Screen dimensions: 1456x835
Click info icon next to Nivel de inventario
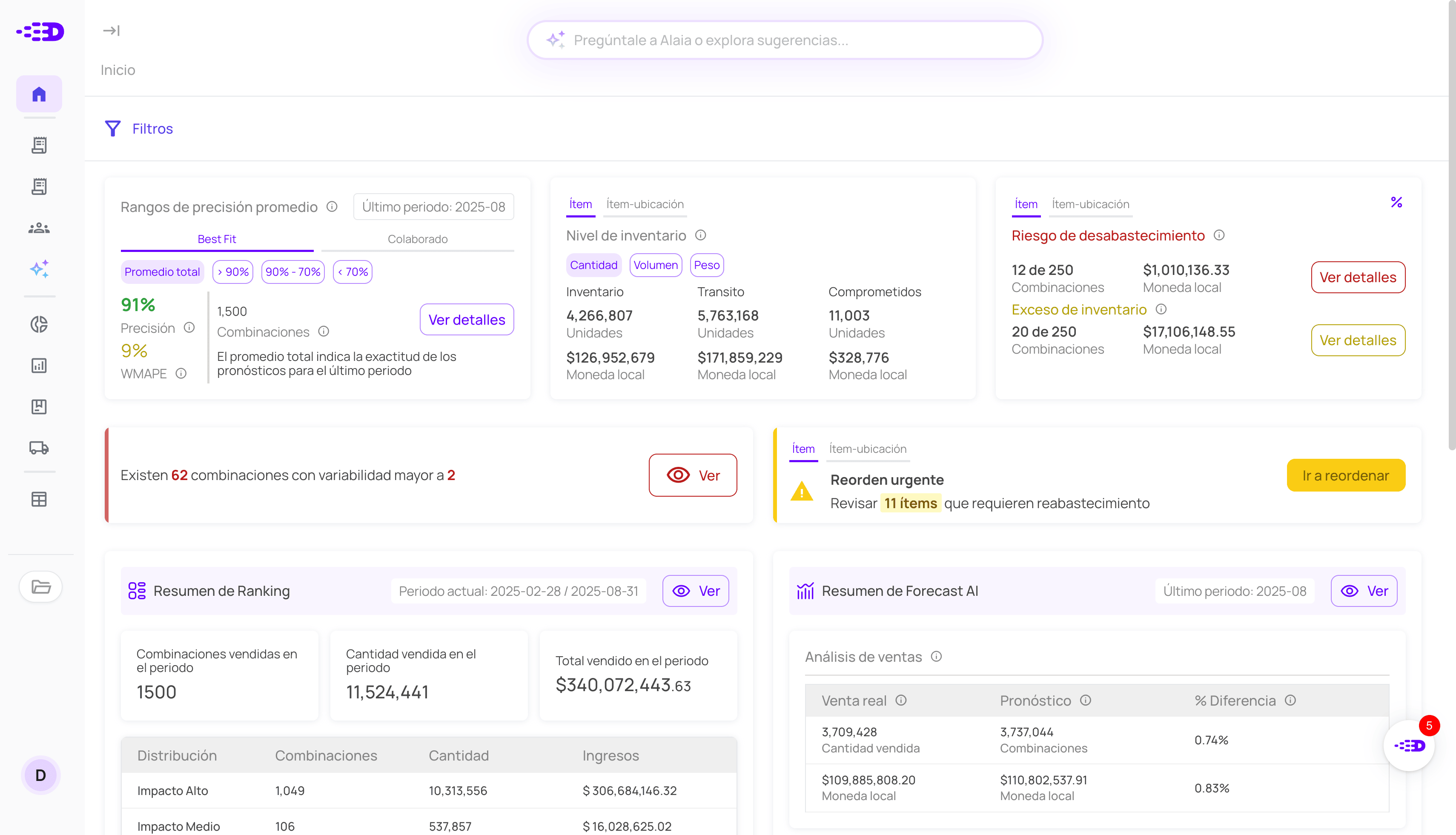(700, 235)
